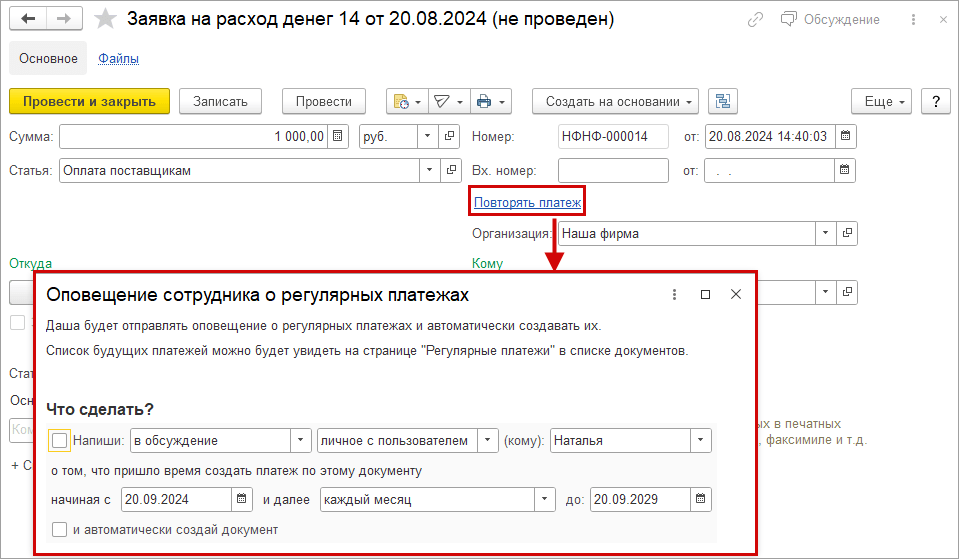Screen dimensions: 959x559
Task: Open calendar for start date 20.09.2024
Action: 242,500
